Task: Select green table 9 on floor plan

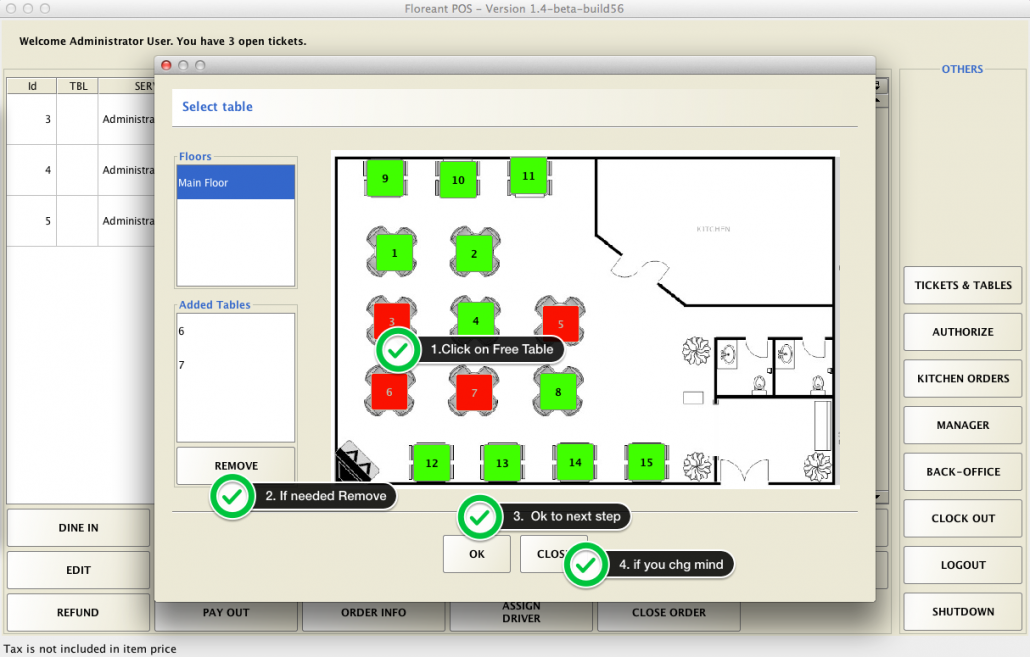Action: coord(385,178)
